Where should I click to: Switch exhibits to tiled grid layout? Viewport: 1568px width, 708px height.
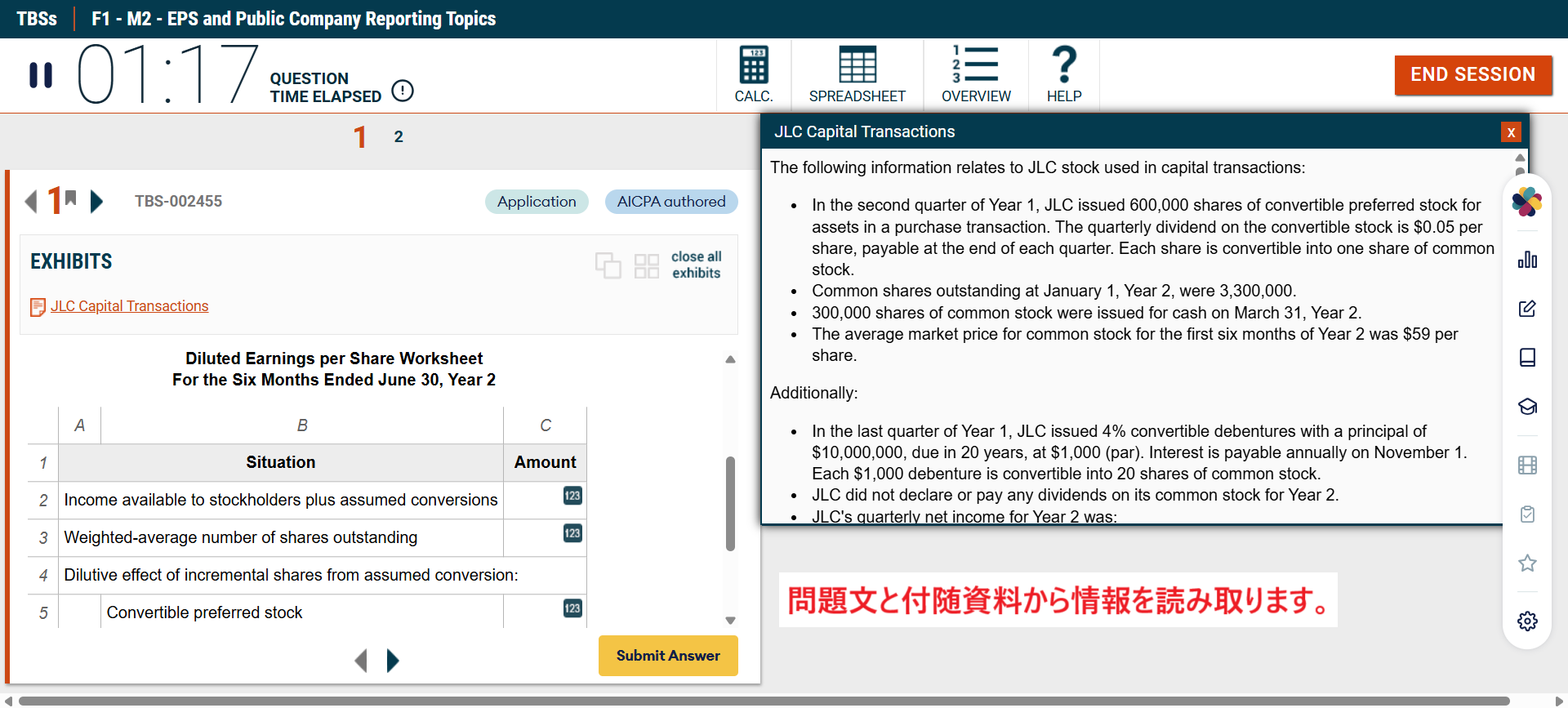646,265
